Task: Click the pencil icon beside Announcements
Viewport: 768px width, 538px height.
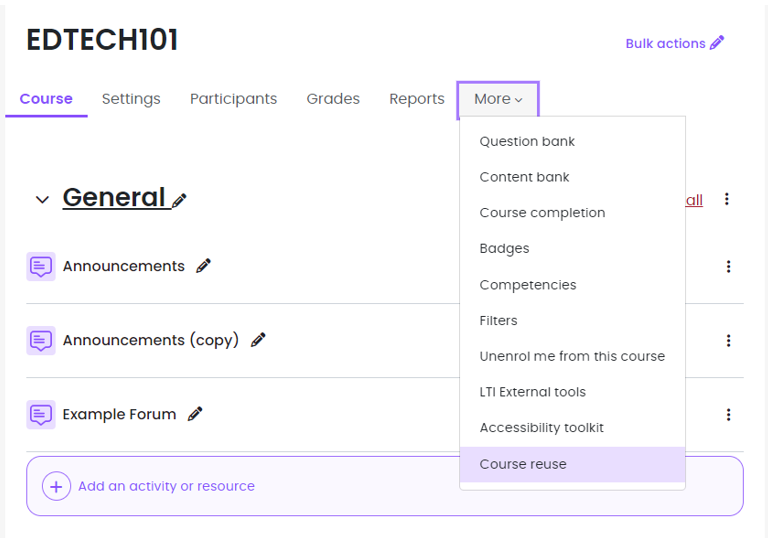Action: pos(203,266)
